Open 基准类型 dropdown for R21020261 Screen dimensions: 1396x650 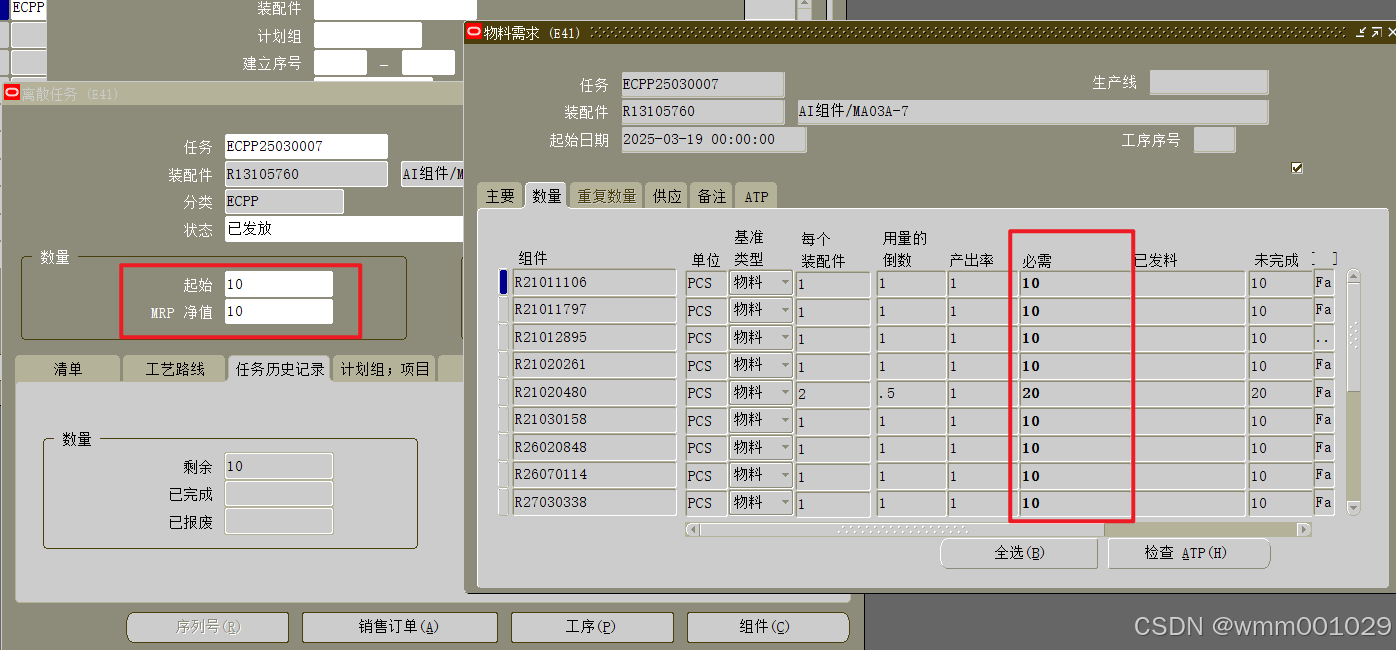tap(785, 366)
